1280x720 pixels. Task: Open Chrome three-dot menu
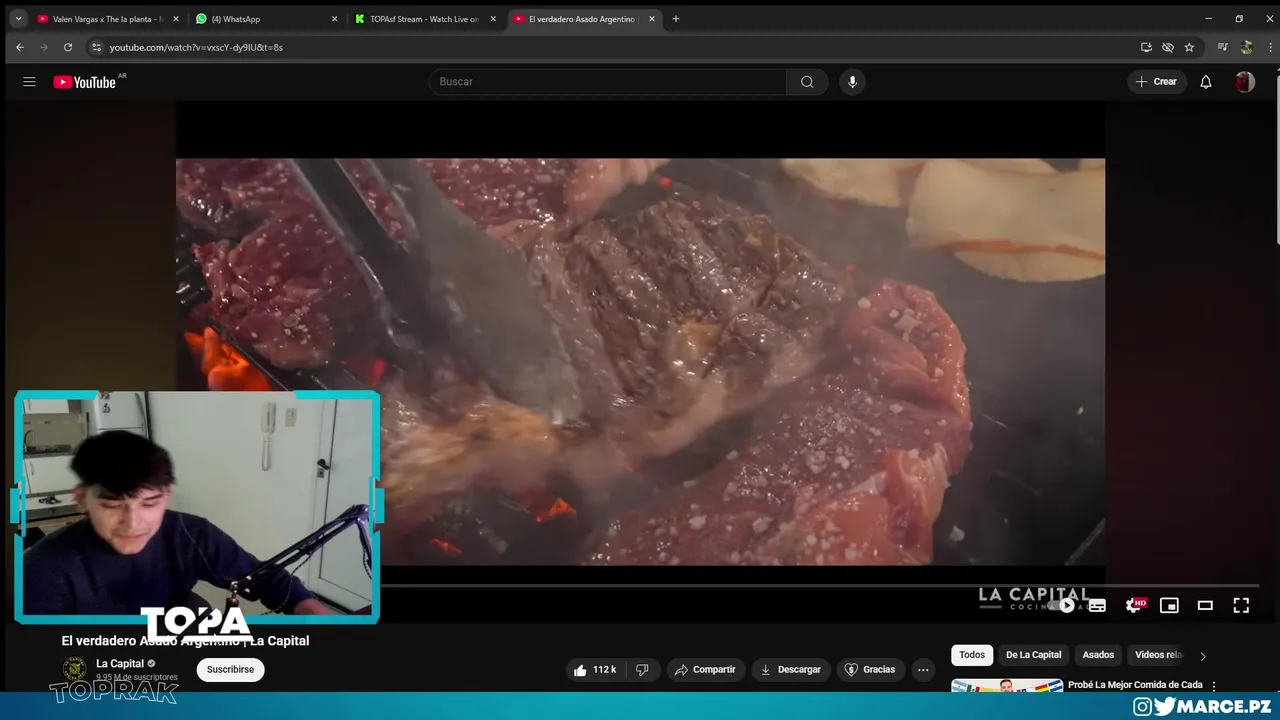click(1268, 47)
